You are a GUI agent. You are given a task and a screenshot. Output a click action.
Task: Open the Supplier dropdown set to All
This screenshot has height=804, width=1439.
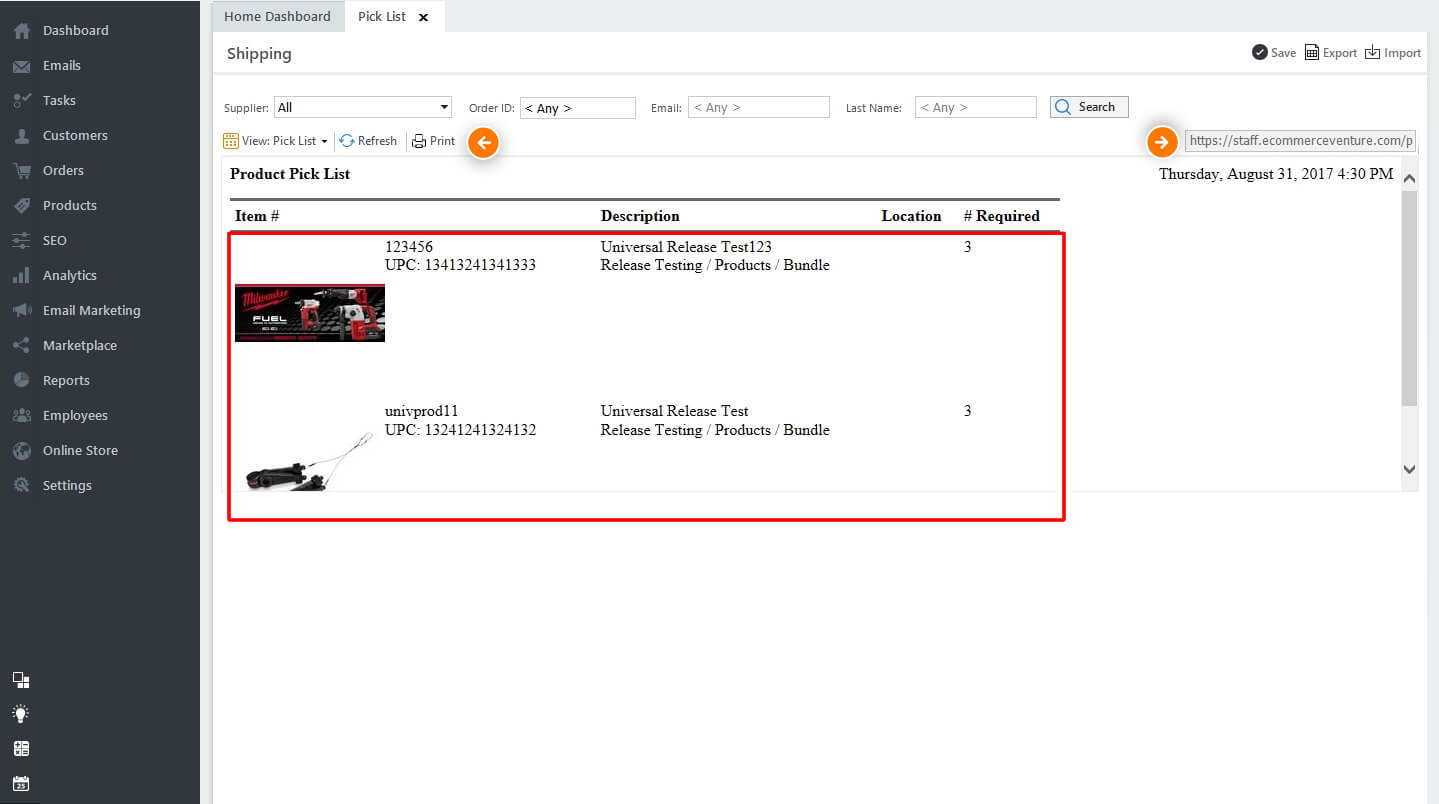tap(363, 107)
